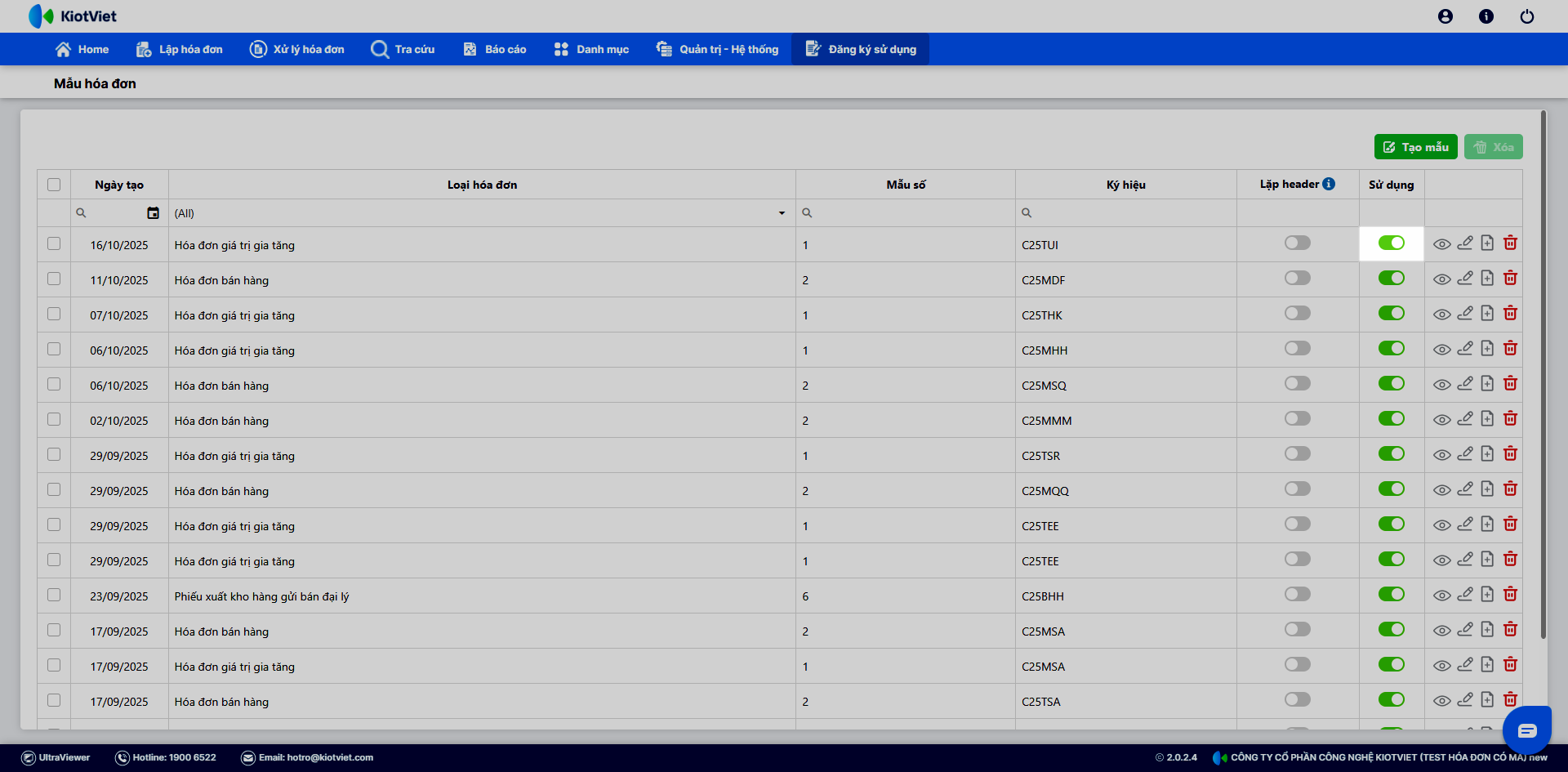Image resolution: width=1568 pixels, height=772 pixels.
Task: Click the info icon in the top bar
Action: 1486,16
